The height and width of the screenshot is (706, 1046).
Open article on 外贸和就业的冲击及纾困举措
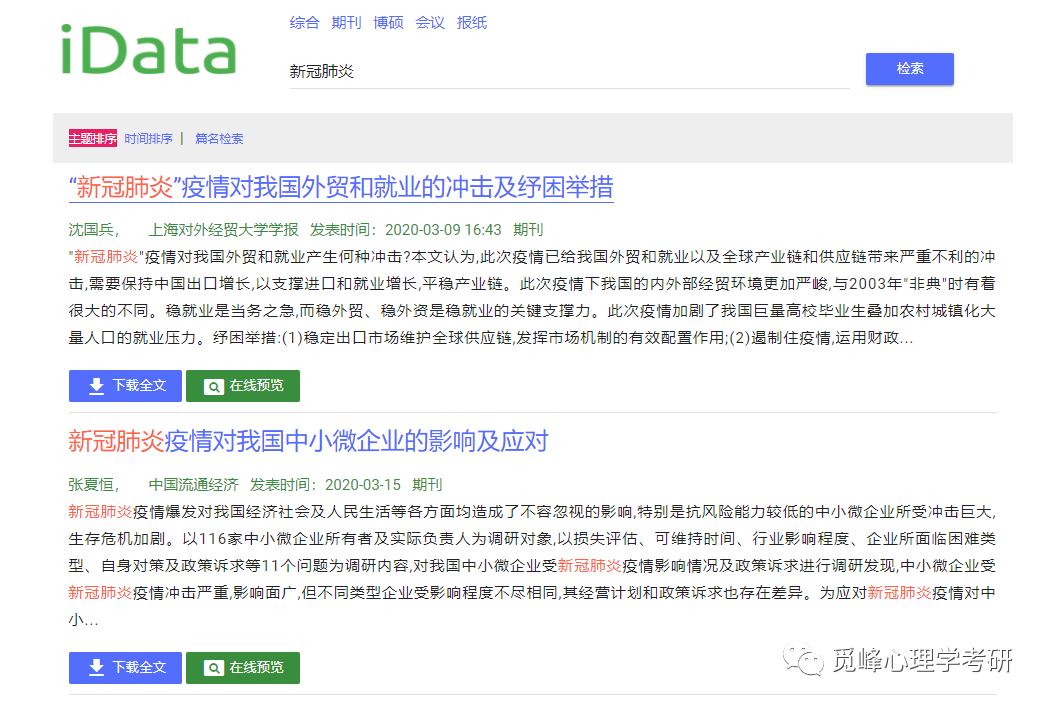click(x=341, y=188)
